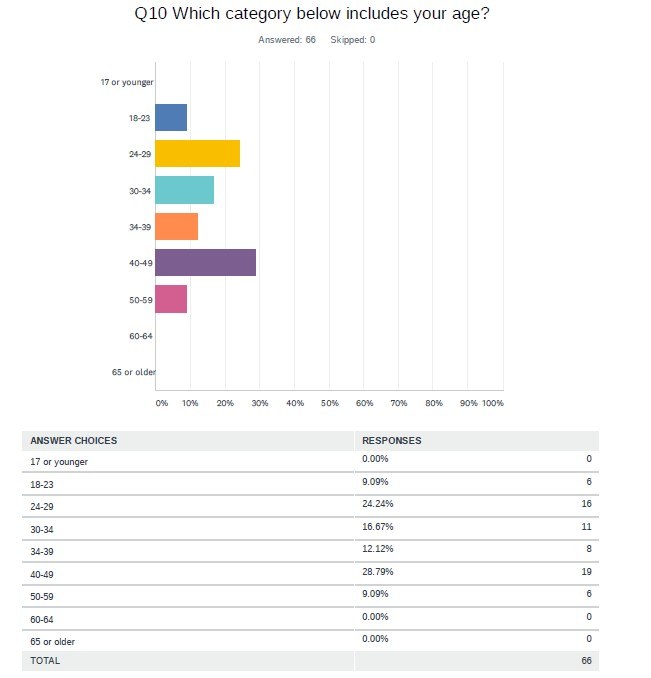Screen dimensions: 651x678
Task: Select the 17 or younger table row
Action: pos(310,461)
